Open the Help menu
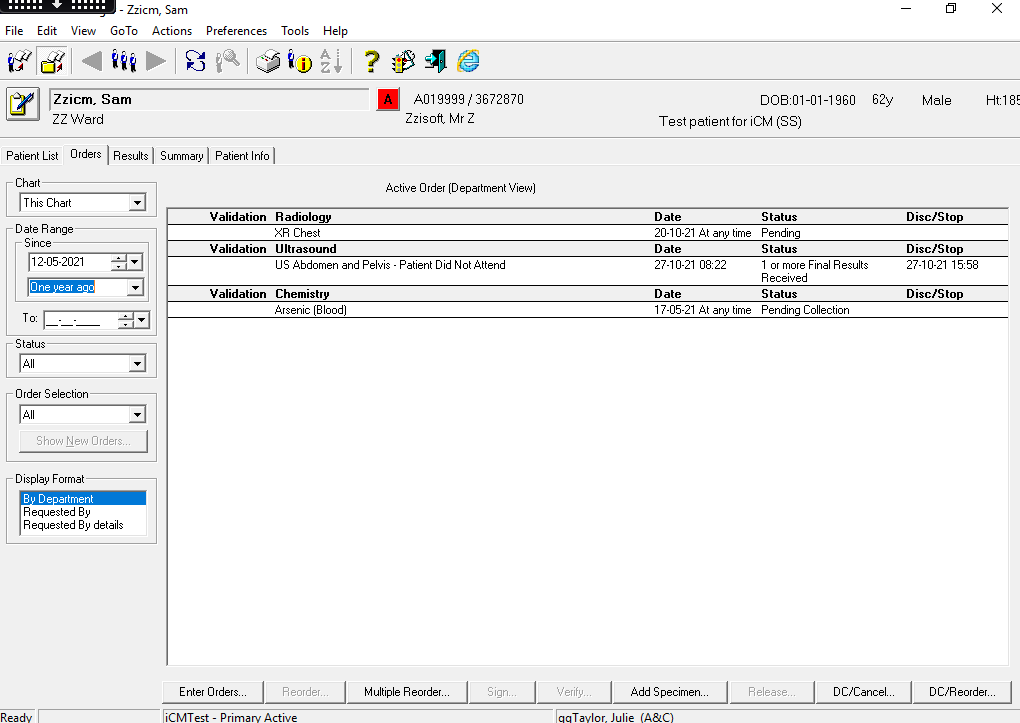This screenshot has height=723, width=1020. [335, 31]
